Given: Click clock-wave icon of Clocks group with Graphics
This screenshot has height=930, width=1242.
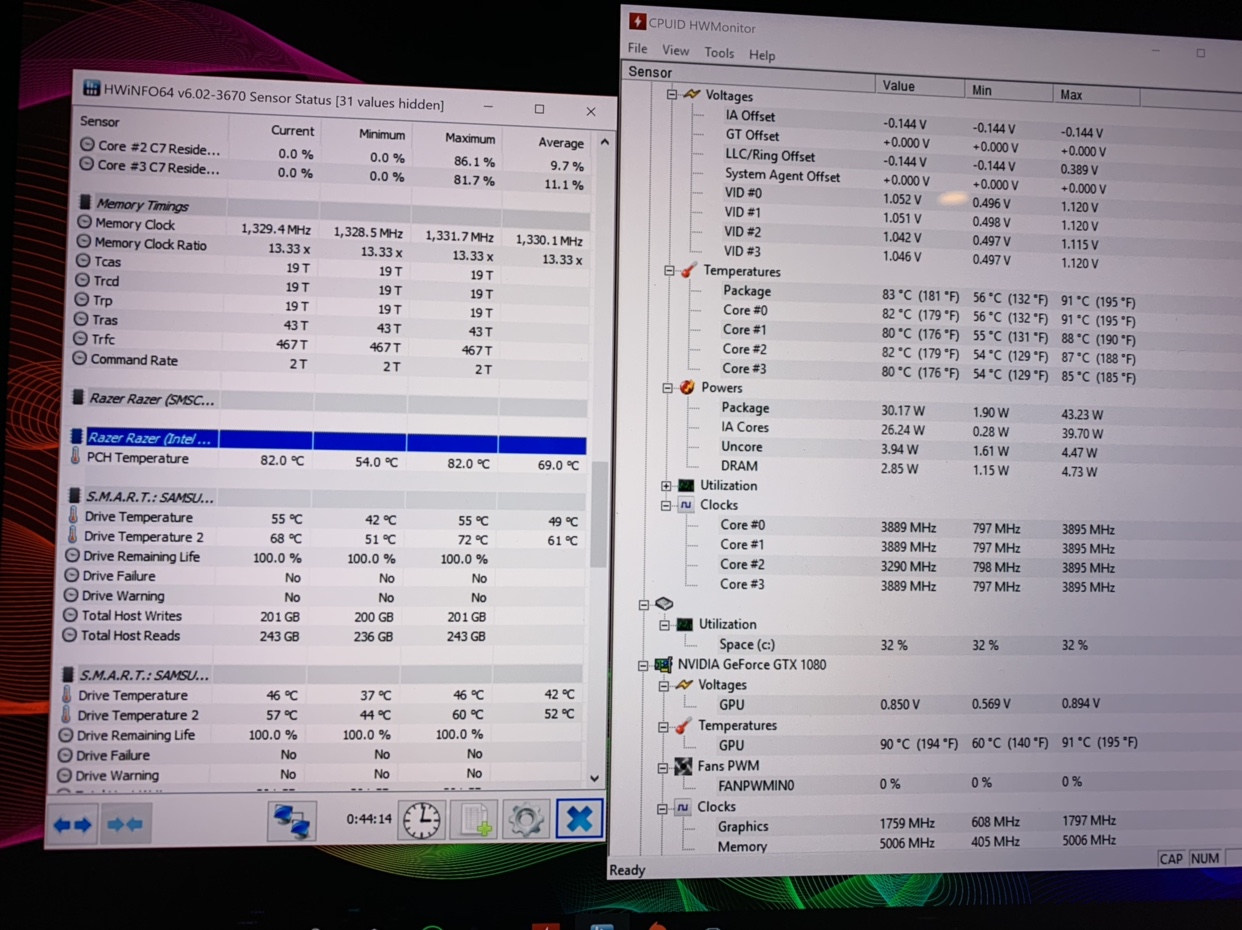Looking at the screenshot, I should coord(682,807).
